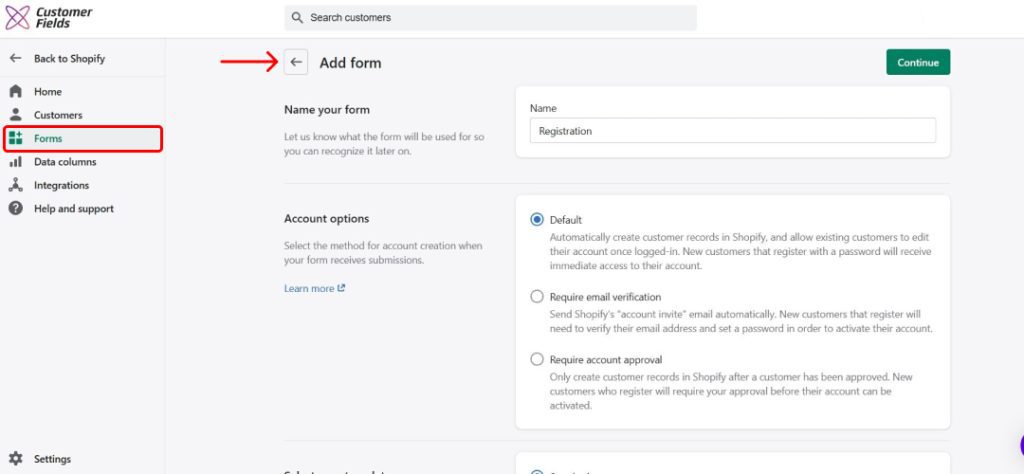Click the Automatically create customer records description
This screenshot has width=1024, height=474.
pos(740,252)
